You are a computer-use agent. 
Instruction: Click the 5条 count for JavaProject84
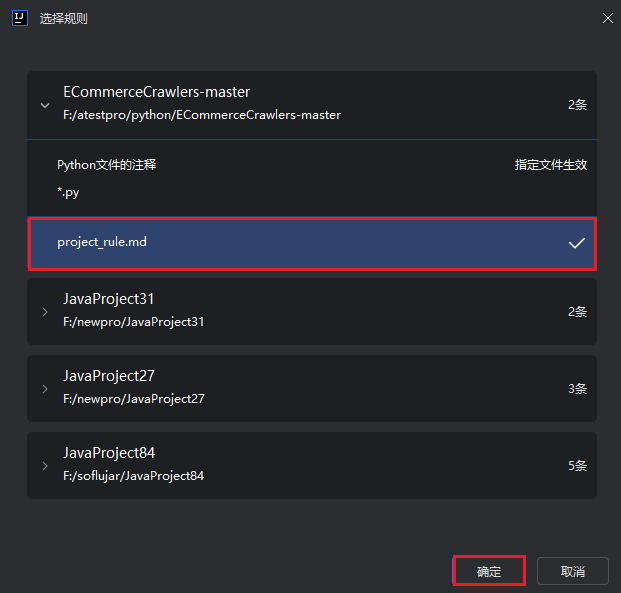pyautogui.click(x=577, y=466)
